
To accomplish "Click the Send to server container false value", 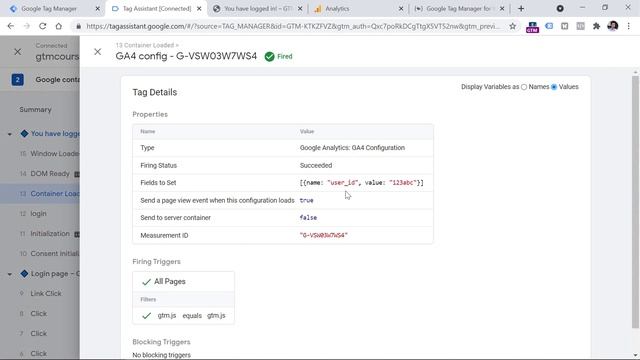I will pos(308,218).
